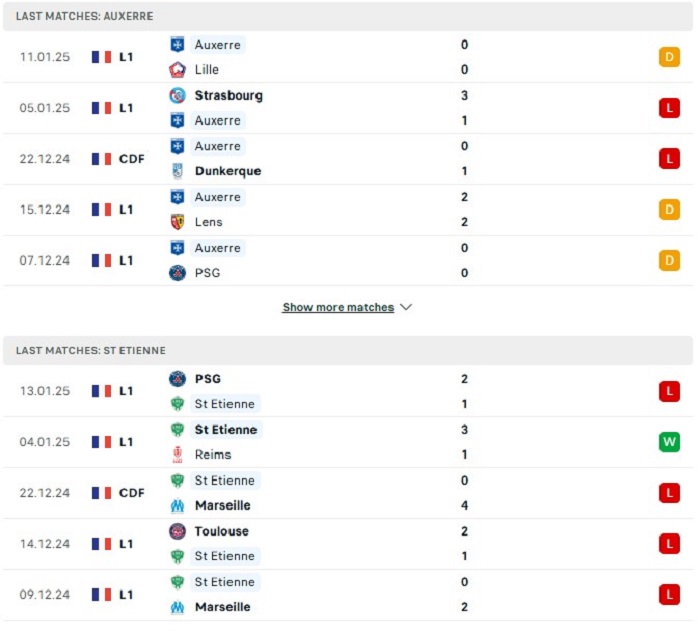
Task: Click the loss badge for Strasbourg match
Action: point(669,108)
